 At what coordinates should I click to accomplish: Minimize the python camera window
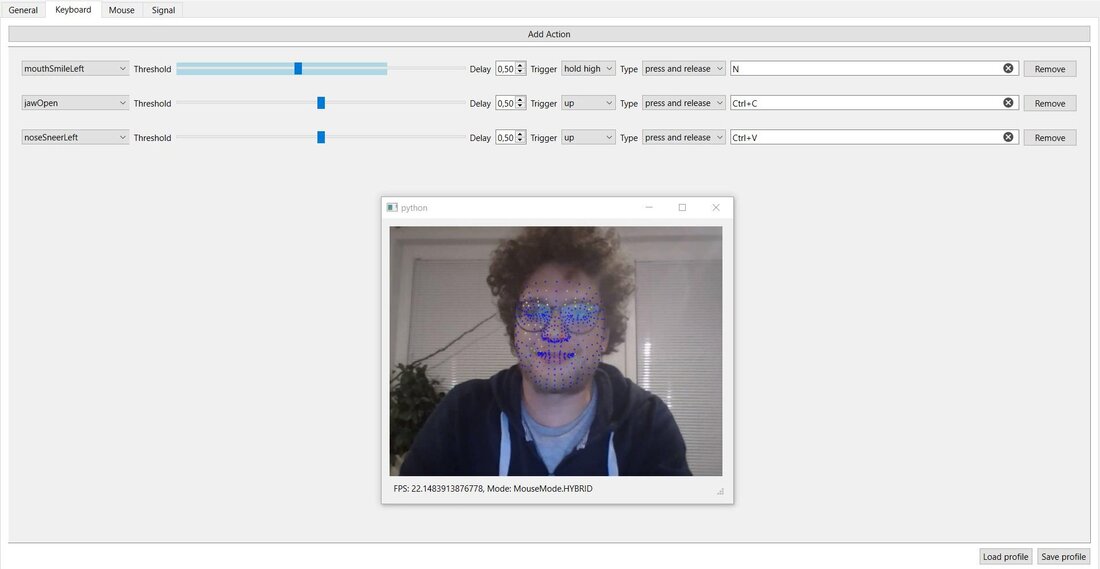(649, 207)
